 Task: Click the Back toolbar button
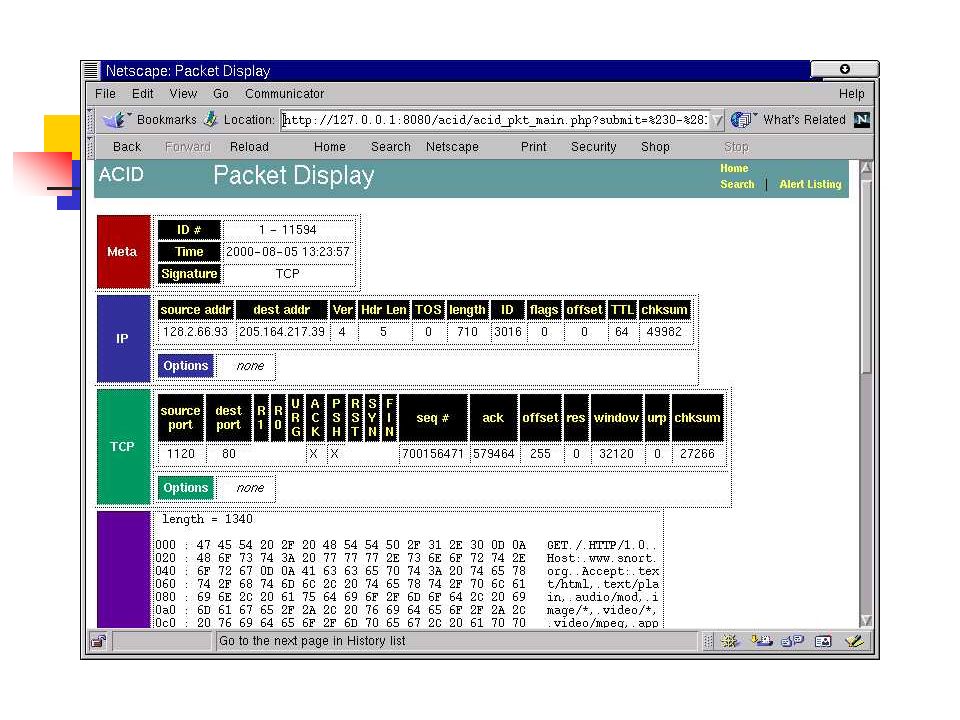pos(127,147)
